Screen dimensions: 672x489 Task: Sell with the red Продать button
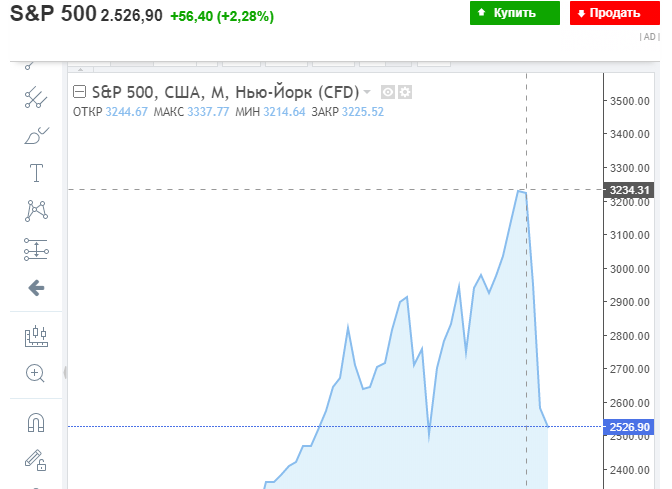point(615,13)
